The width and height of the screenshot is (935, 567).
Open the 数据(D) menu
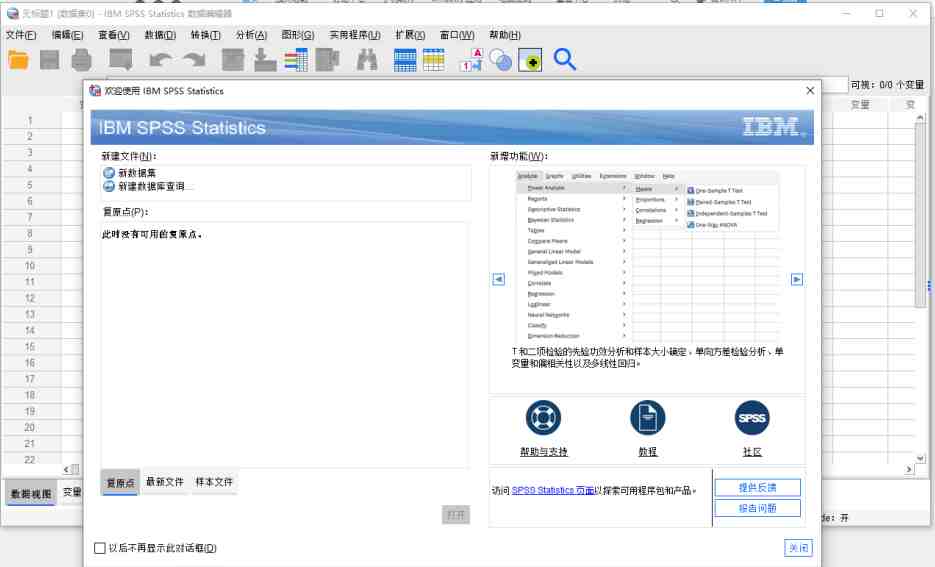click(160, 35)
